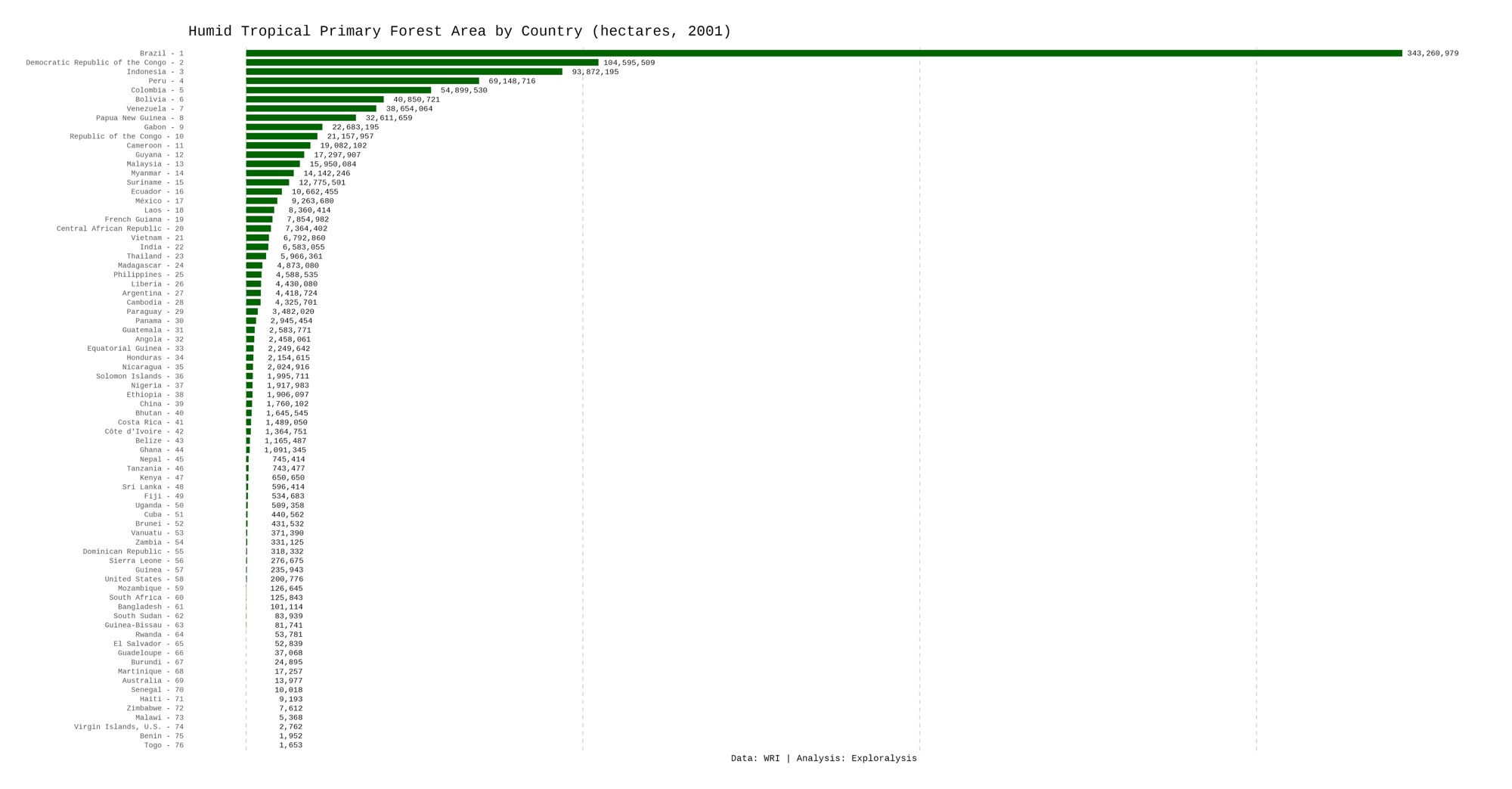1512x789 pixels.
Task: Select the Peru bar
Action: pyautogui.click(x=362, y=81)
